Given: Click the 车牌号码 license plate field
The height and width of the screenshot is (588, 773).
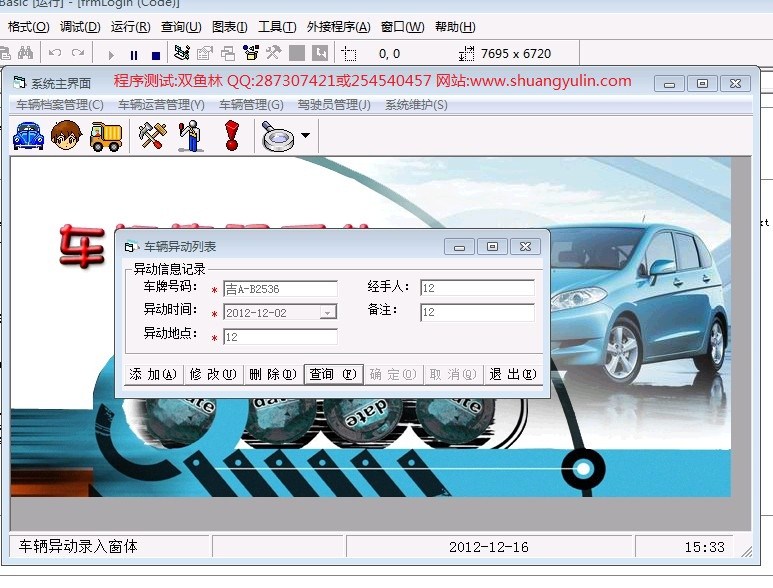Looking at the screenshot, I should tap(280, 289).
